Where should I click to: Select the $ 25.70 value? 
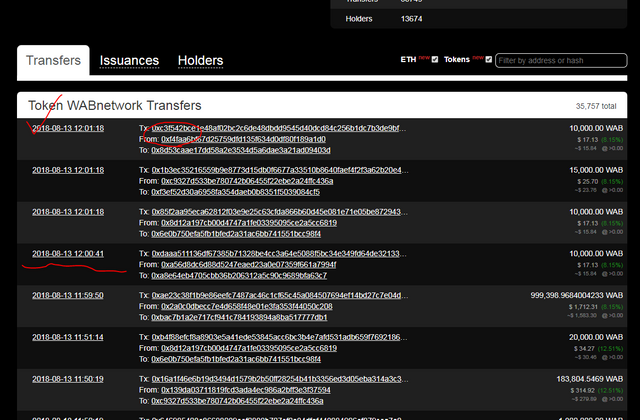tap(587, 181)
